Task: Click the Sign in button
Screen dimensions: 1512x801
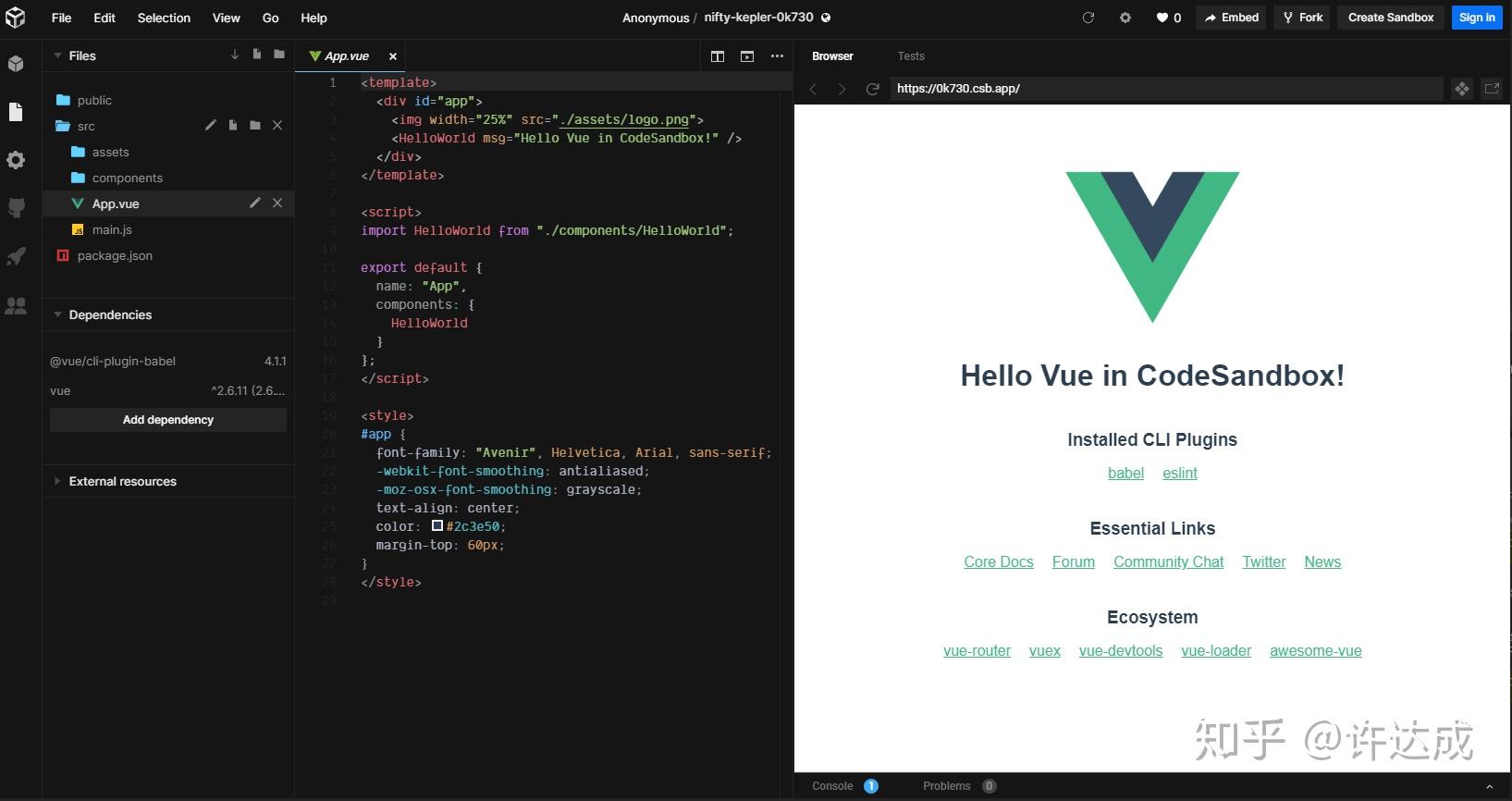Action: coord(1477,18)
